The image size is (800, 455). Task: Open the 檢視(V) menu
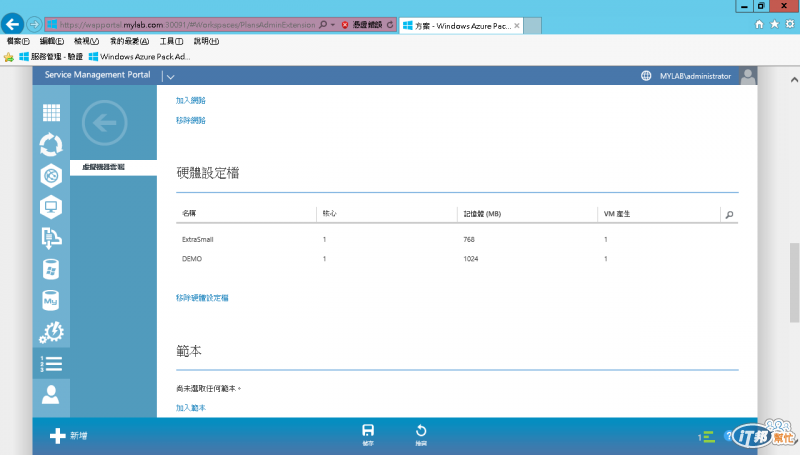(x=86, y=41)
